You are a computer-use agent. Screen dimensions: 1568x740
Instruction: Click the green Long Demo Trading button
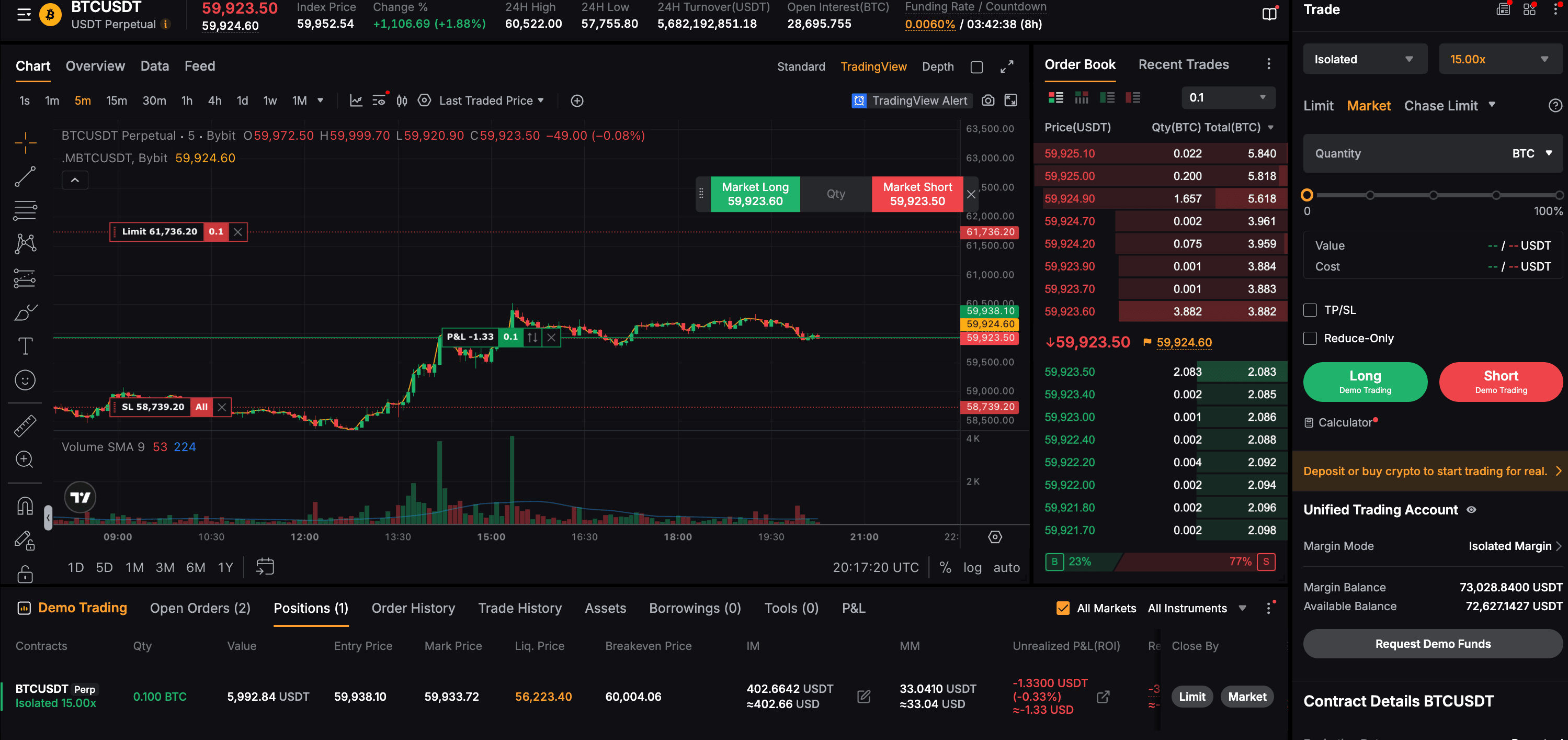click(1365, 382)
